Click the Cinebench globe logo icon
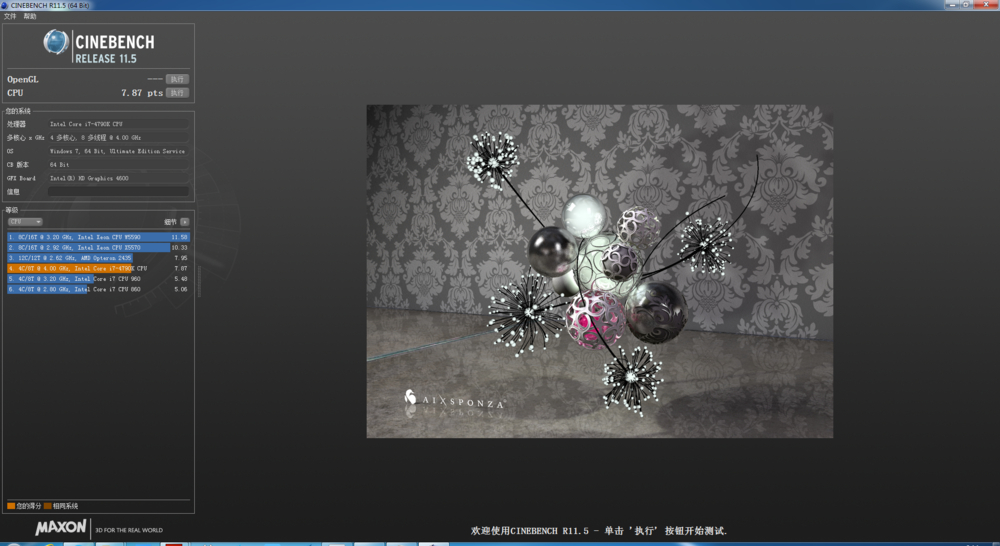1000x546 pixels. pyautogui.click(x=56, y=42)
